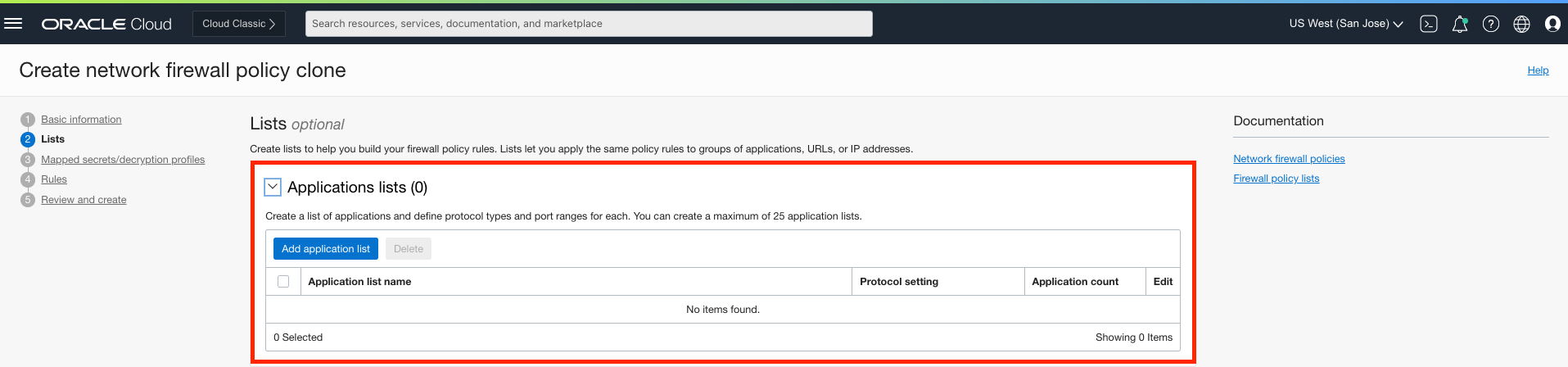Open the user profile avatar menu
The height and width of the screenshot is (367, 1568).
[x=1552, y=24]
